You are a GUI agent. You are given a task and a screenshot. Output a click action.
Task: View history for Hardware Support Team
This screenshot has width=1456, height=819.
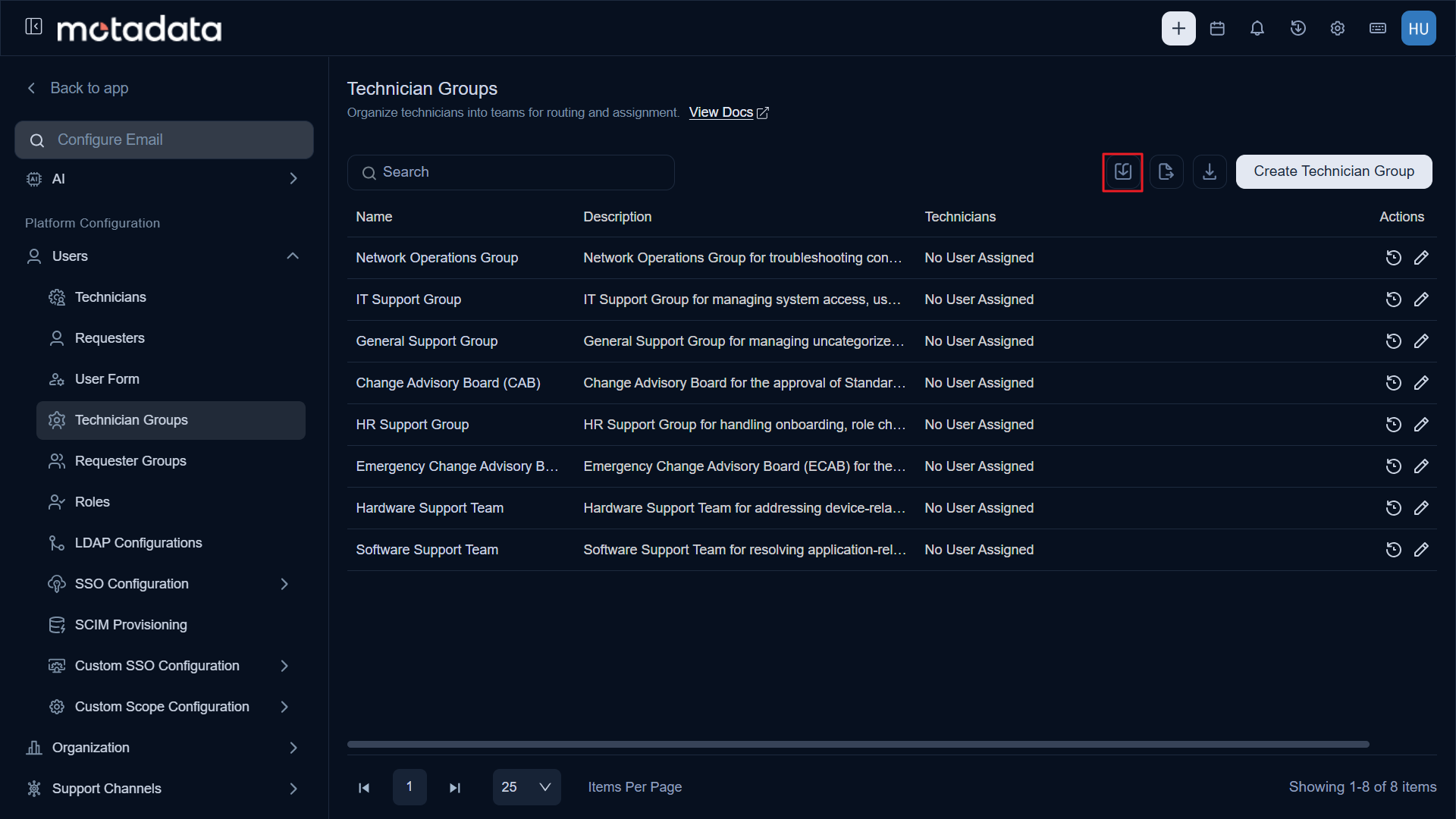[x=1393, y=508]
